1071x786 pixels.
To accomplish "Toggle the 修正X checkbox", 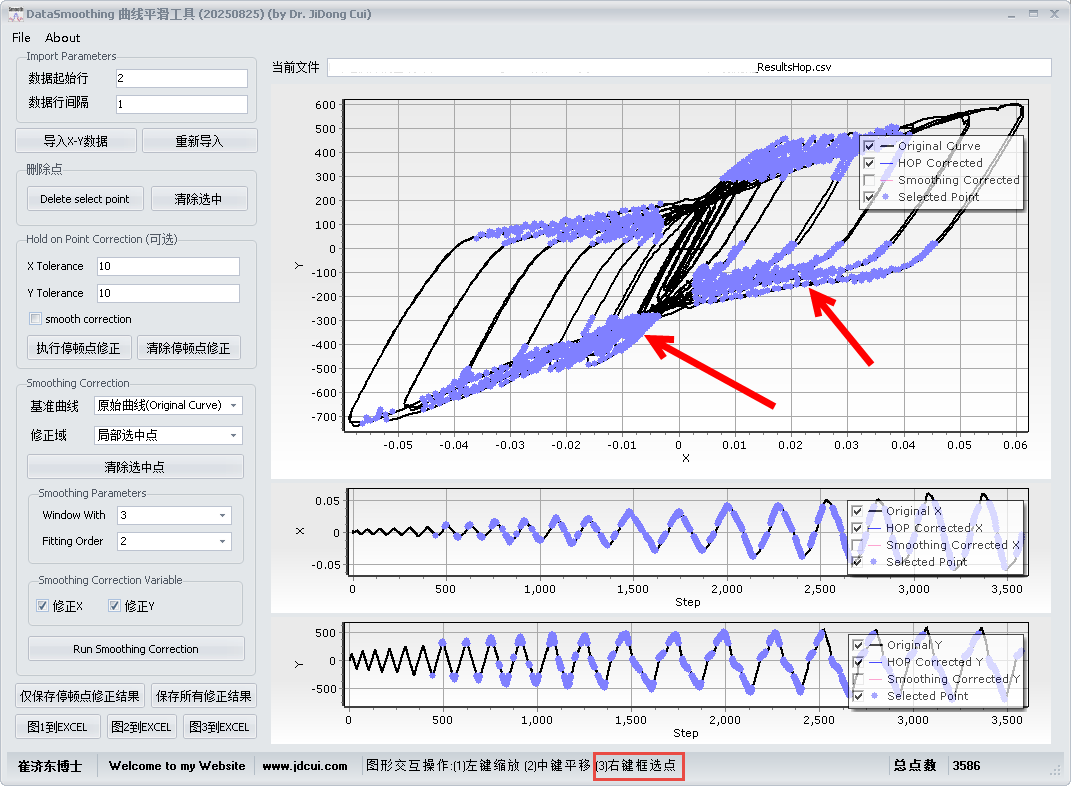I will point(42,606).
